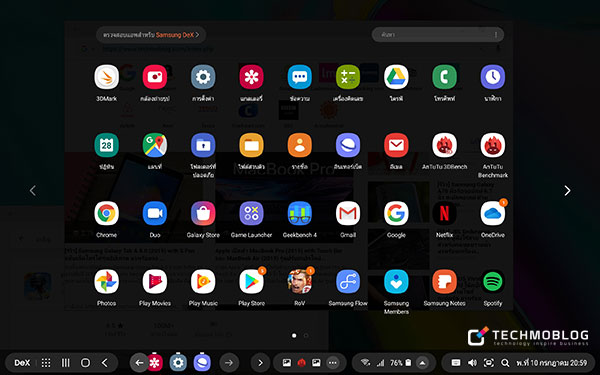The height and width of the screenshot is (375, 600).
Task: Open Google Photos
Action: (106, 281)
